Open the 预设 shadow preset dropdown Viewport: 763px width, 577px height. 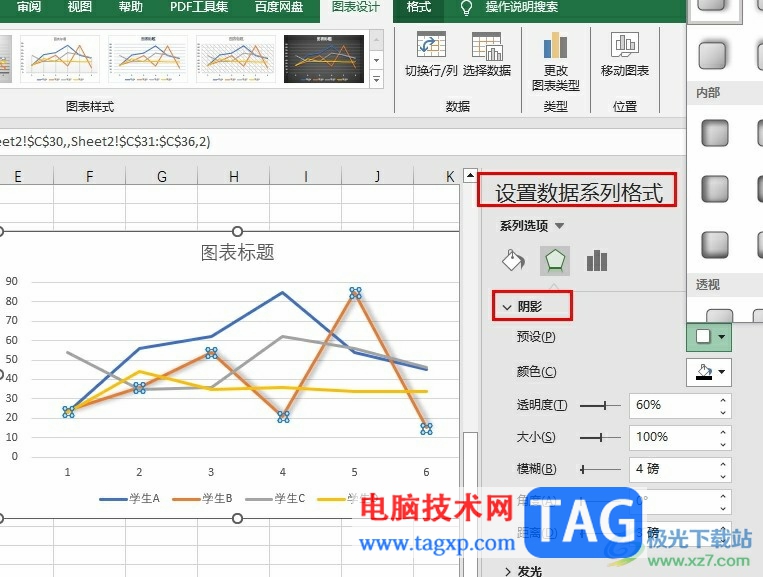point(709,337)
